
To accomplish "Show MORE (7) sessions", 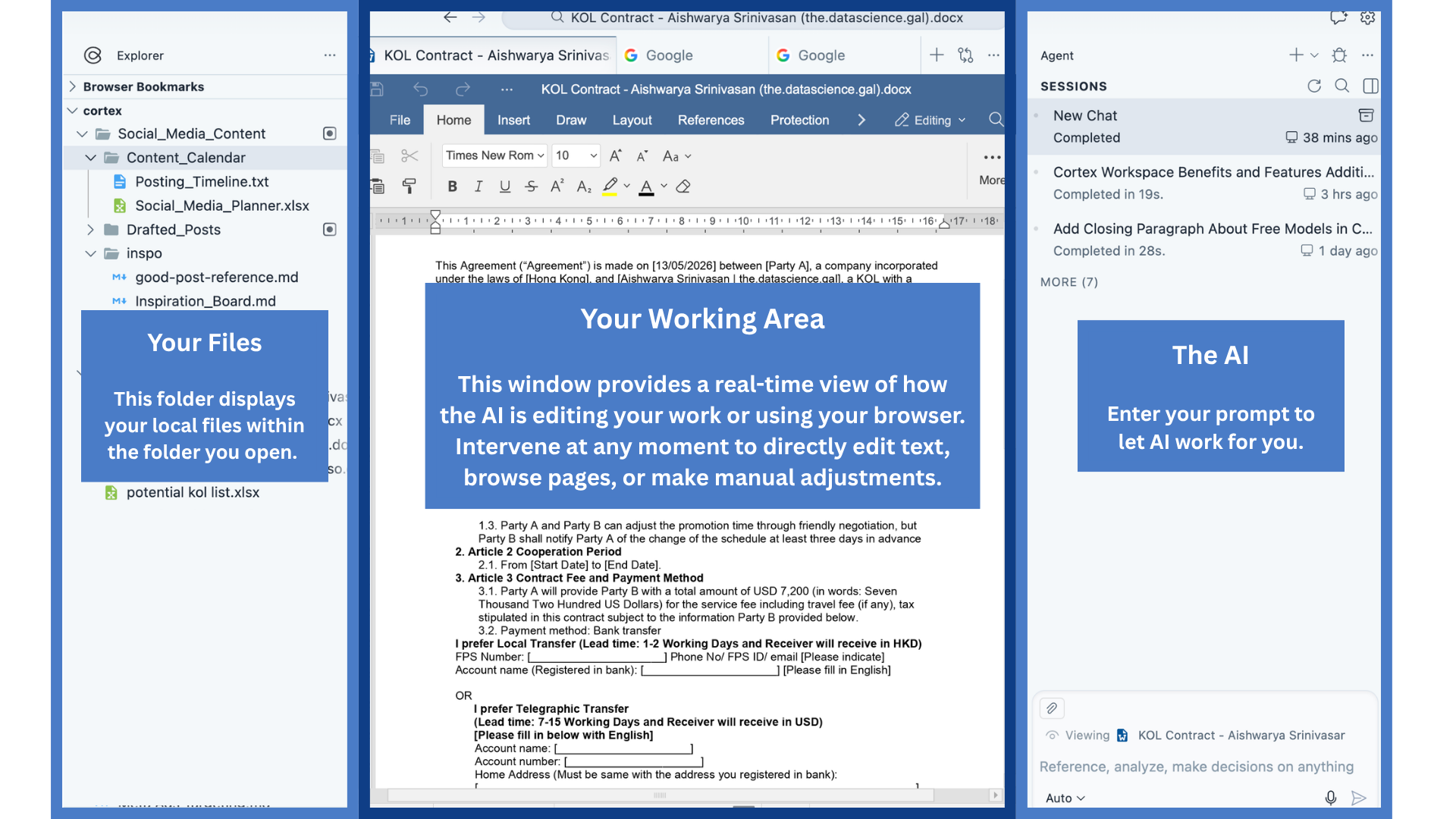I will (x=1069, y=282).
